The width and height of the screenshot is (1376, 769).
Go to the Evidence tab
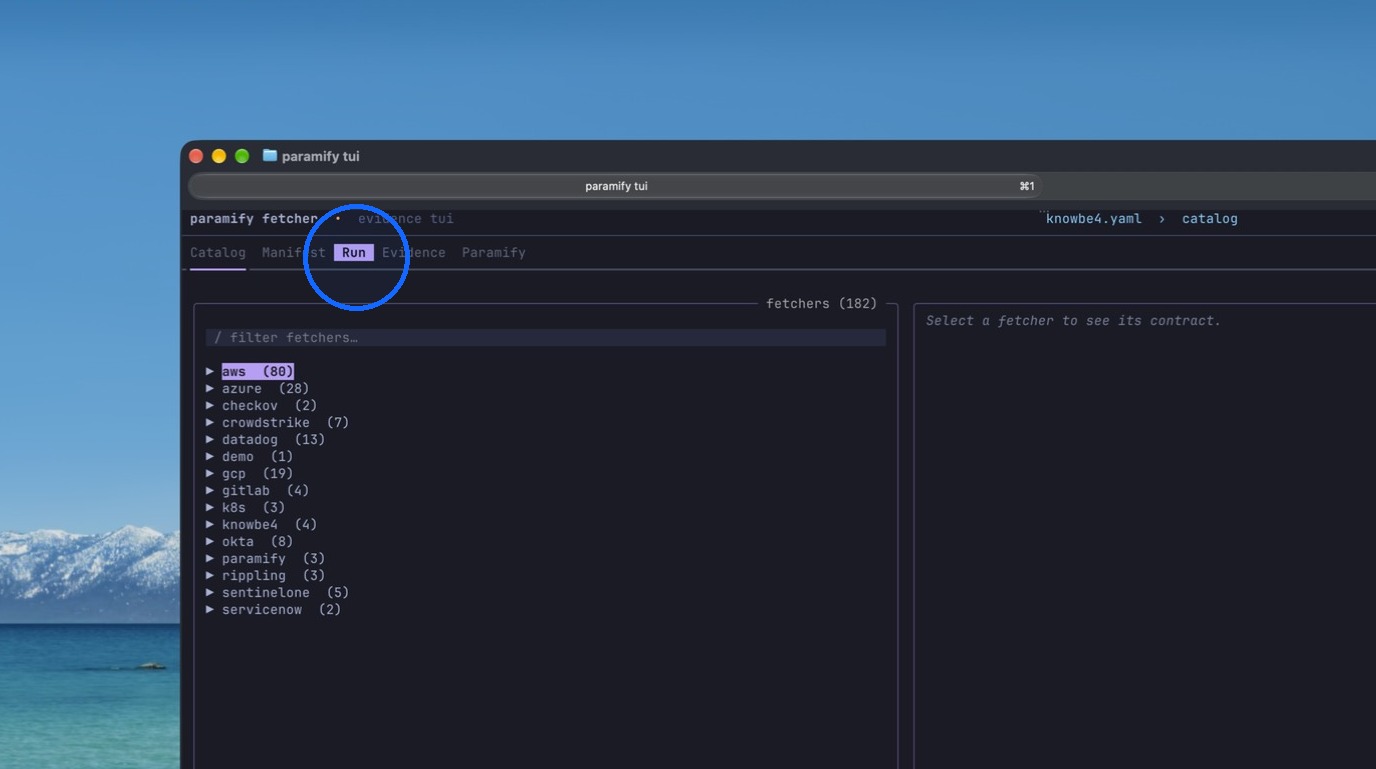pos(414,253)
